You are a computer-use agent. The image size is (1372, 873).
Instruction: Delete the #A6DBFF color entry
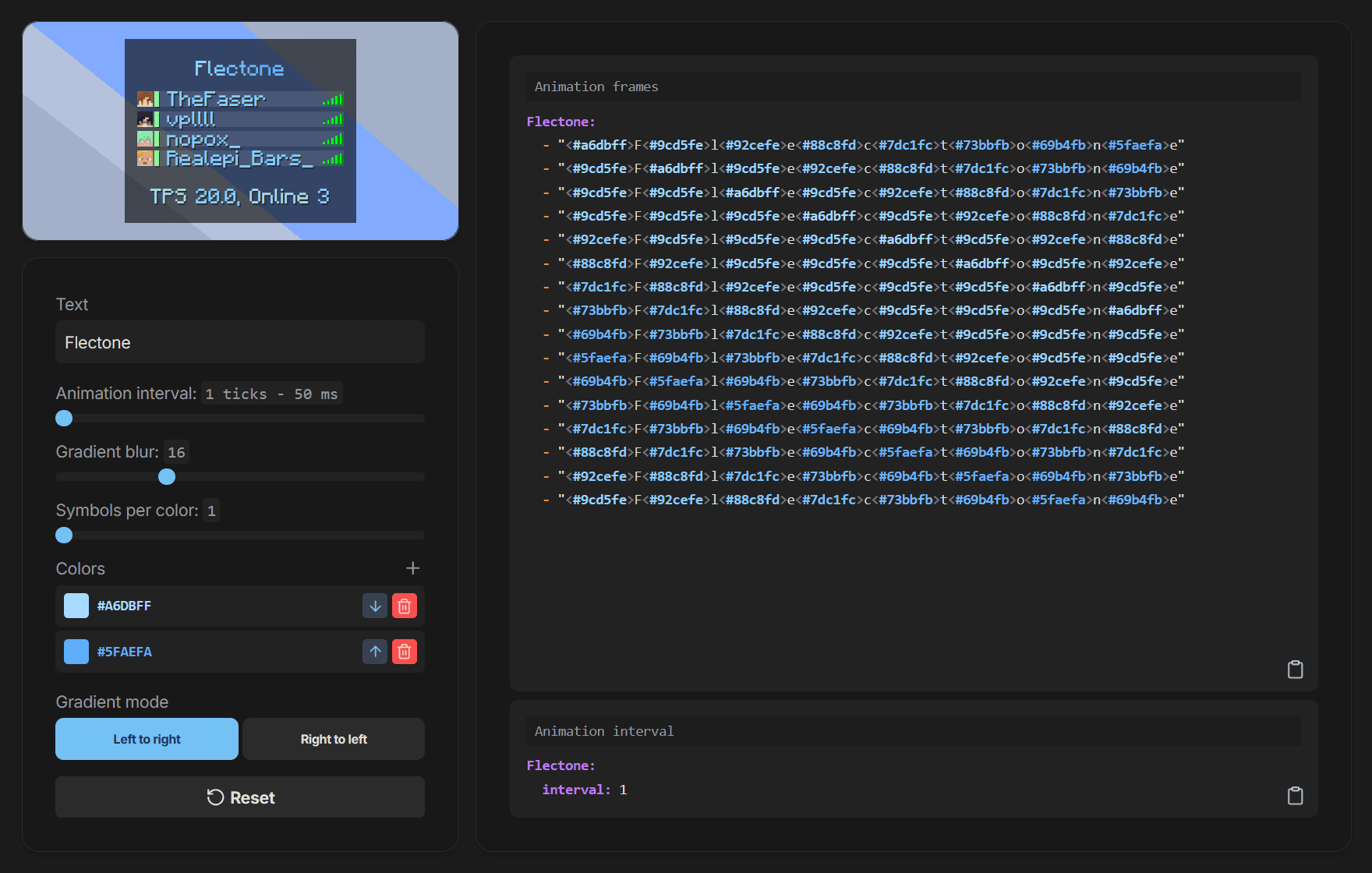[x=404, y=606]
